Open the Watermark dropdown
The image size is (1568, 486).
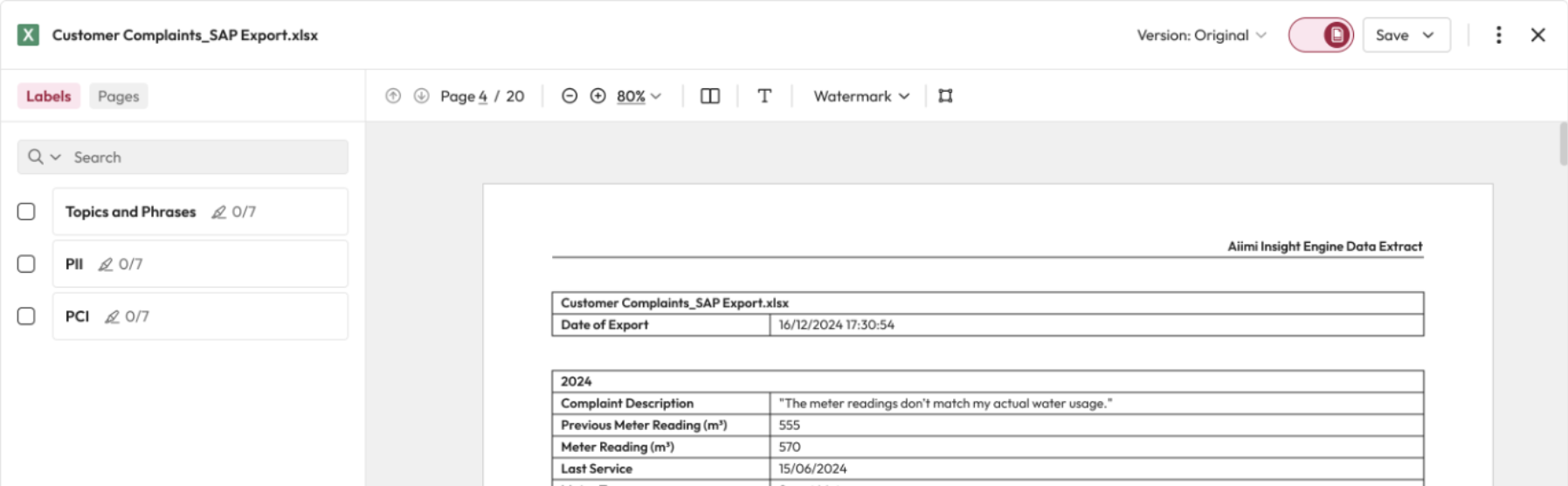pos(861,96)
